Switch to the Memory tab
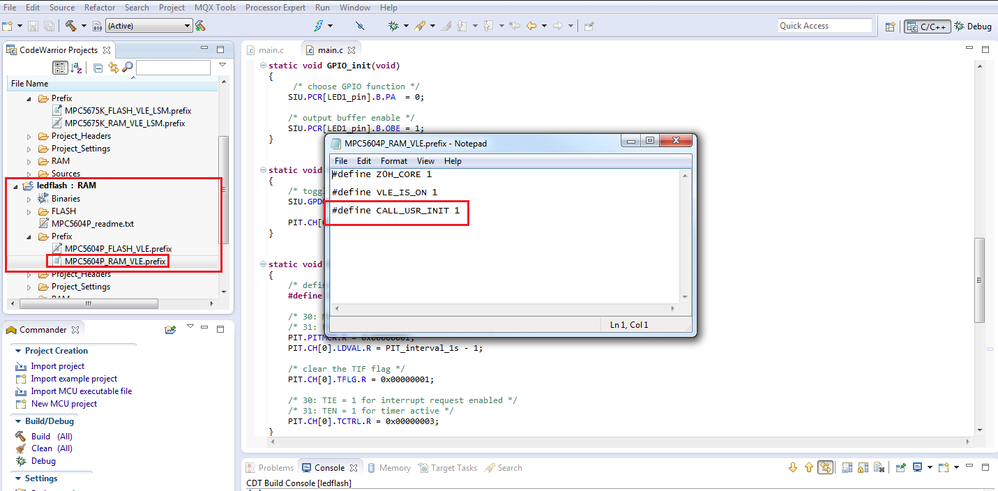 (x=388, y=467)
